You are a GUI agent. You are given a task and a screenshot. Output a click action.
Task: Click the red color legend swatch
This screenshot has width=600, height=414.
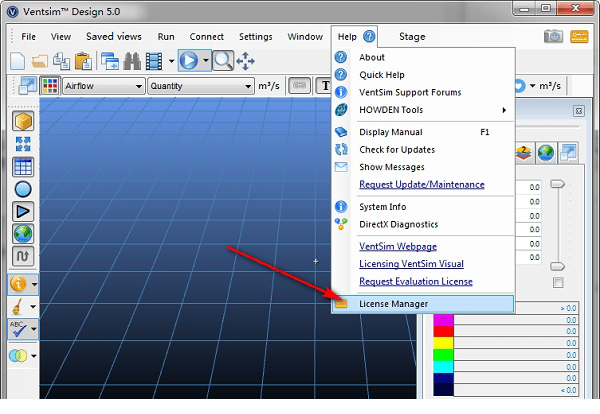click(443, 331)
